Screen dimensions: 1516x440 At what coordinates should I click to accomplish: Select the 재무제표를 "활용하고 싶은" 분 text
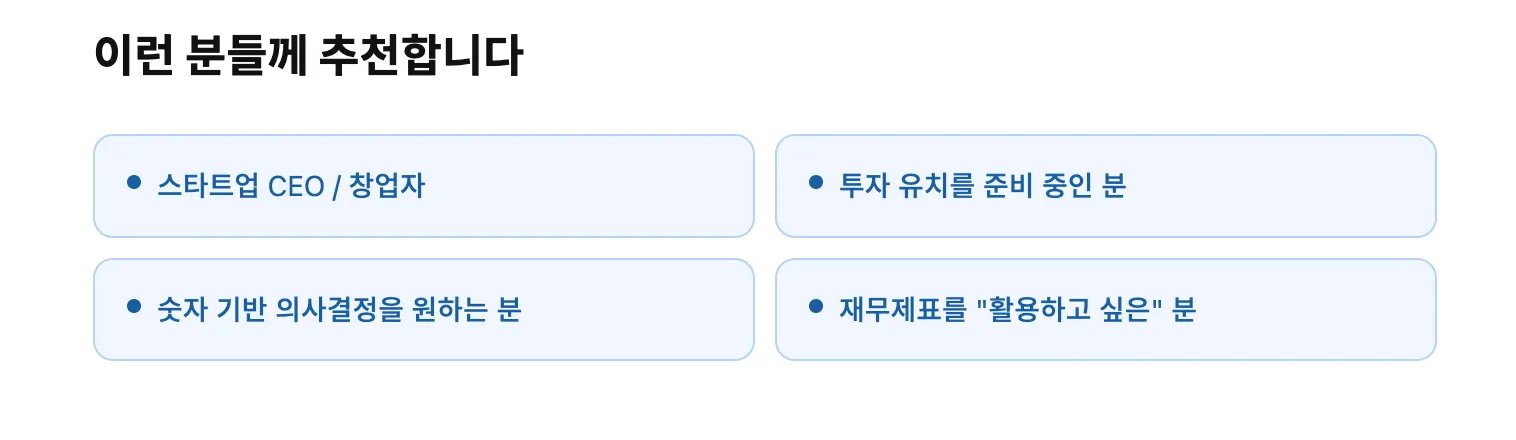1017,310
